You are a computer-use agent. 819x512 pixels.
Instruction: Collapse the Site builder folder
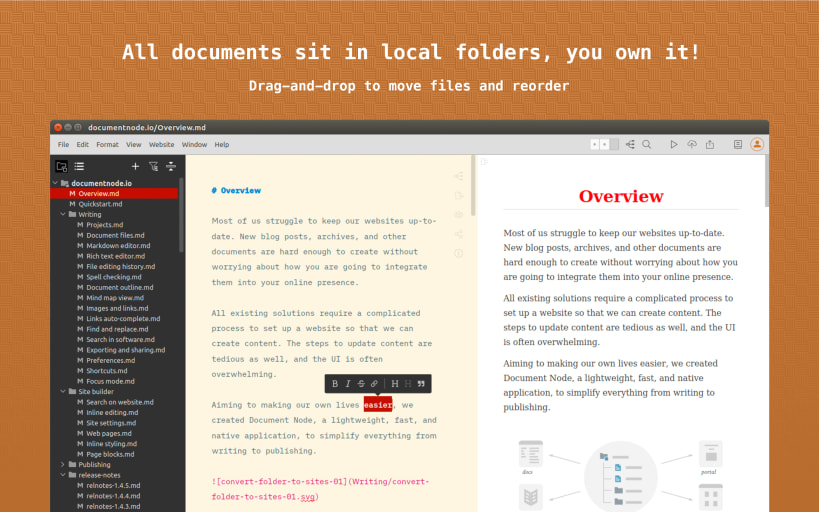63,391
